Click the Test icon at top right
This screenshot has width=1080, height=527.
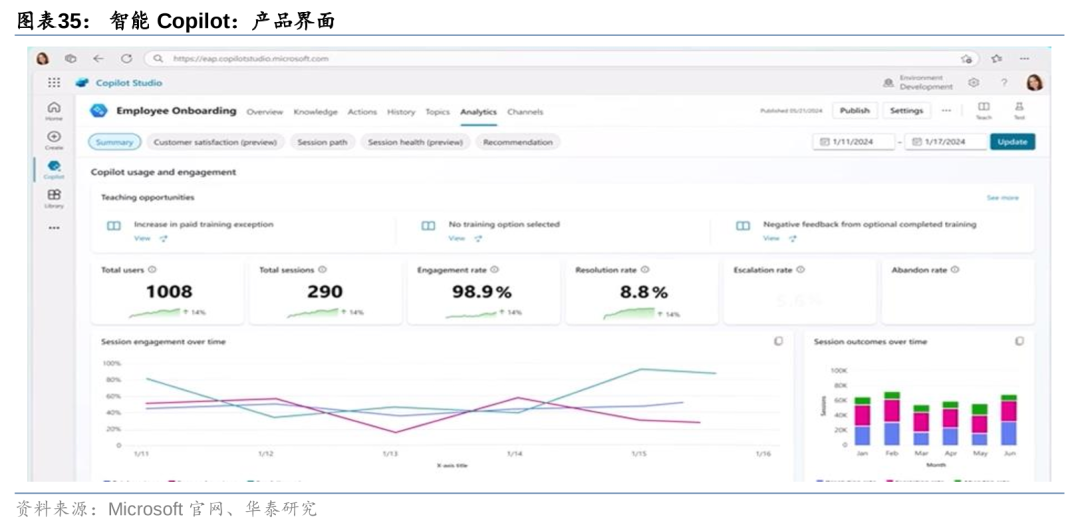(1019, 107)
